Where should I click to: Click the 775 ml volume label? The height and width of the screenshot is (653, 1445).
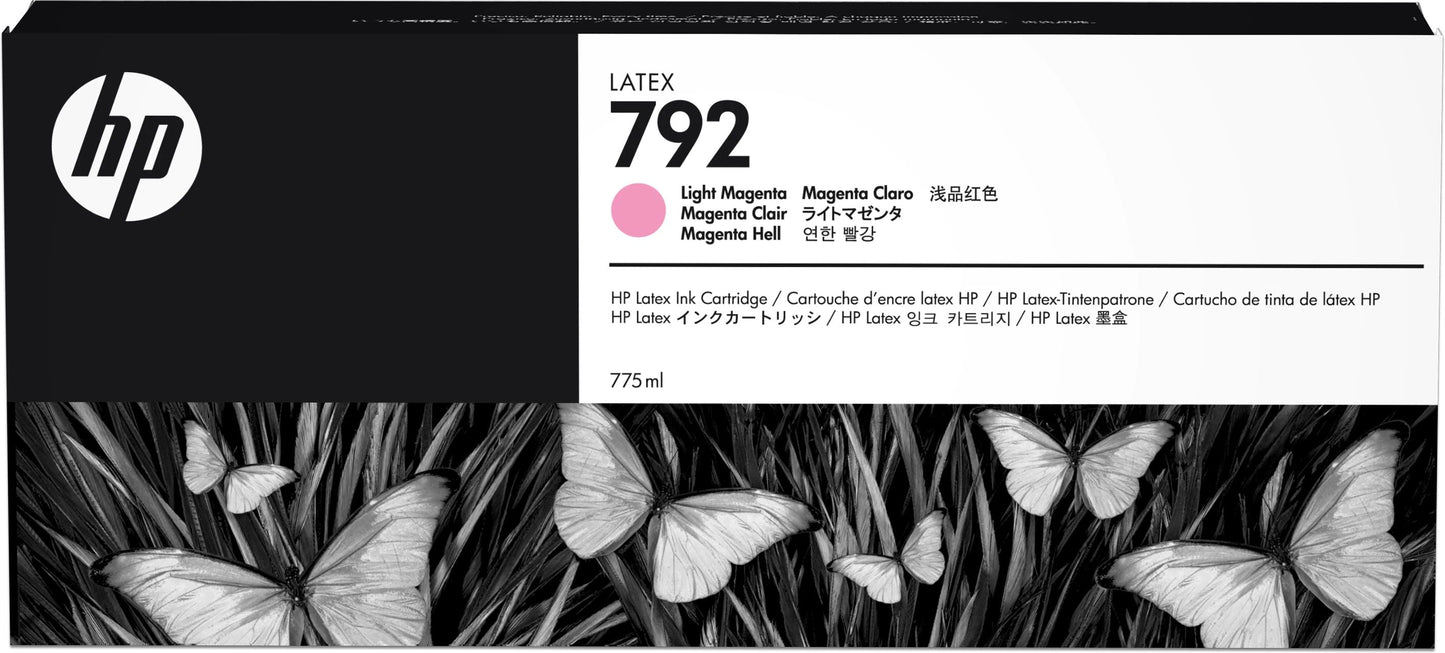637,377
